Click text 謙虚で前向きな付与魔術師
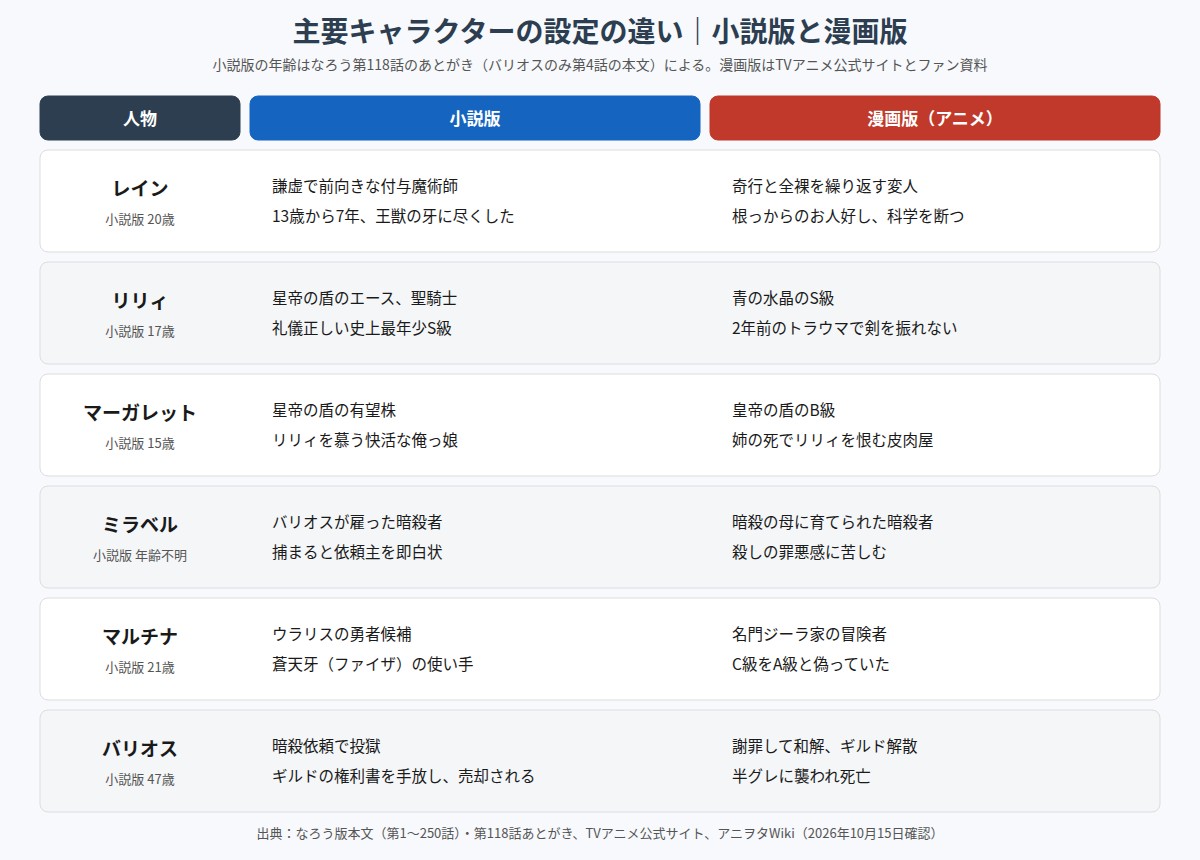 tap(365, 186)
